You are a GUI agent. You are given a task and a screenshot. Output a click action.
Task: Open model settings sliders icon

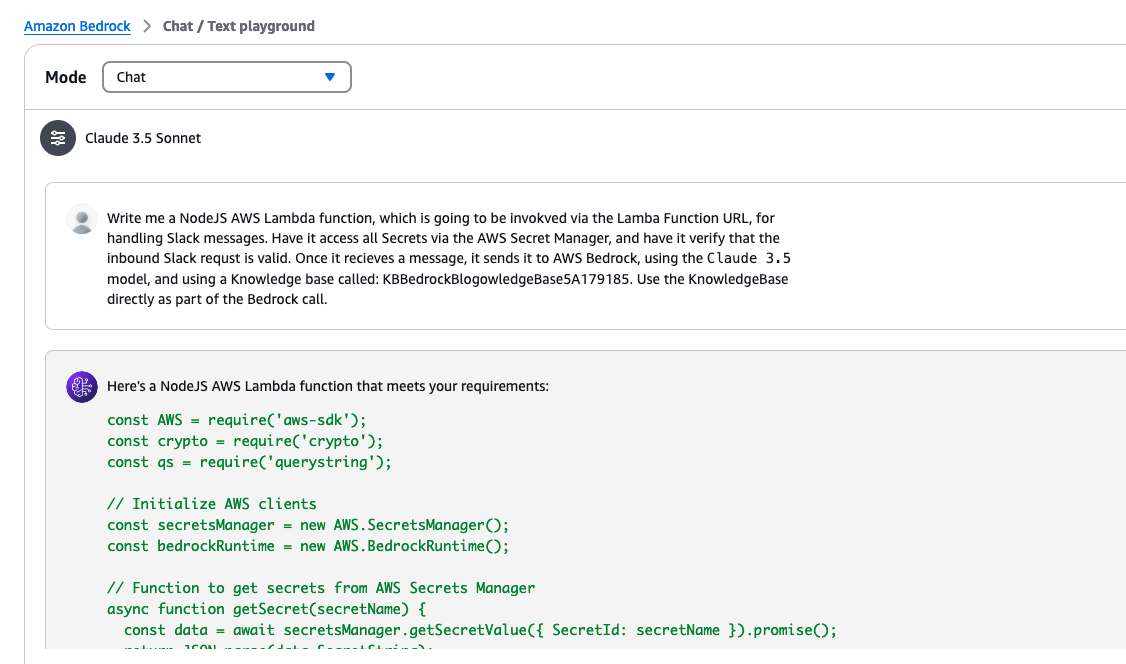coord(58,138)
